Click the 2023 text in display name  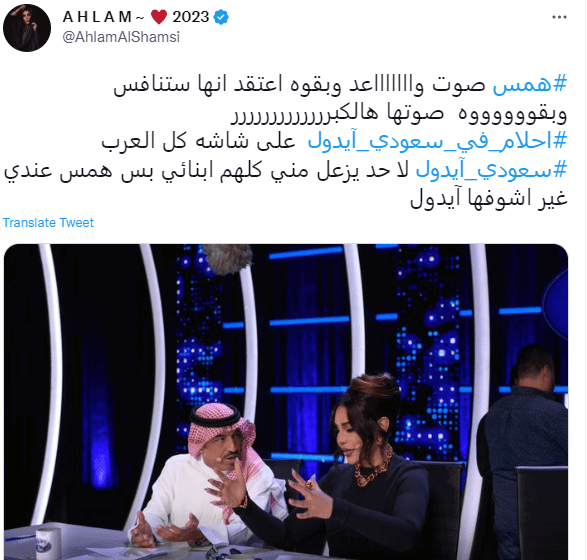[x=191, y=17]
